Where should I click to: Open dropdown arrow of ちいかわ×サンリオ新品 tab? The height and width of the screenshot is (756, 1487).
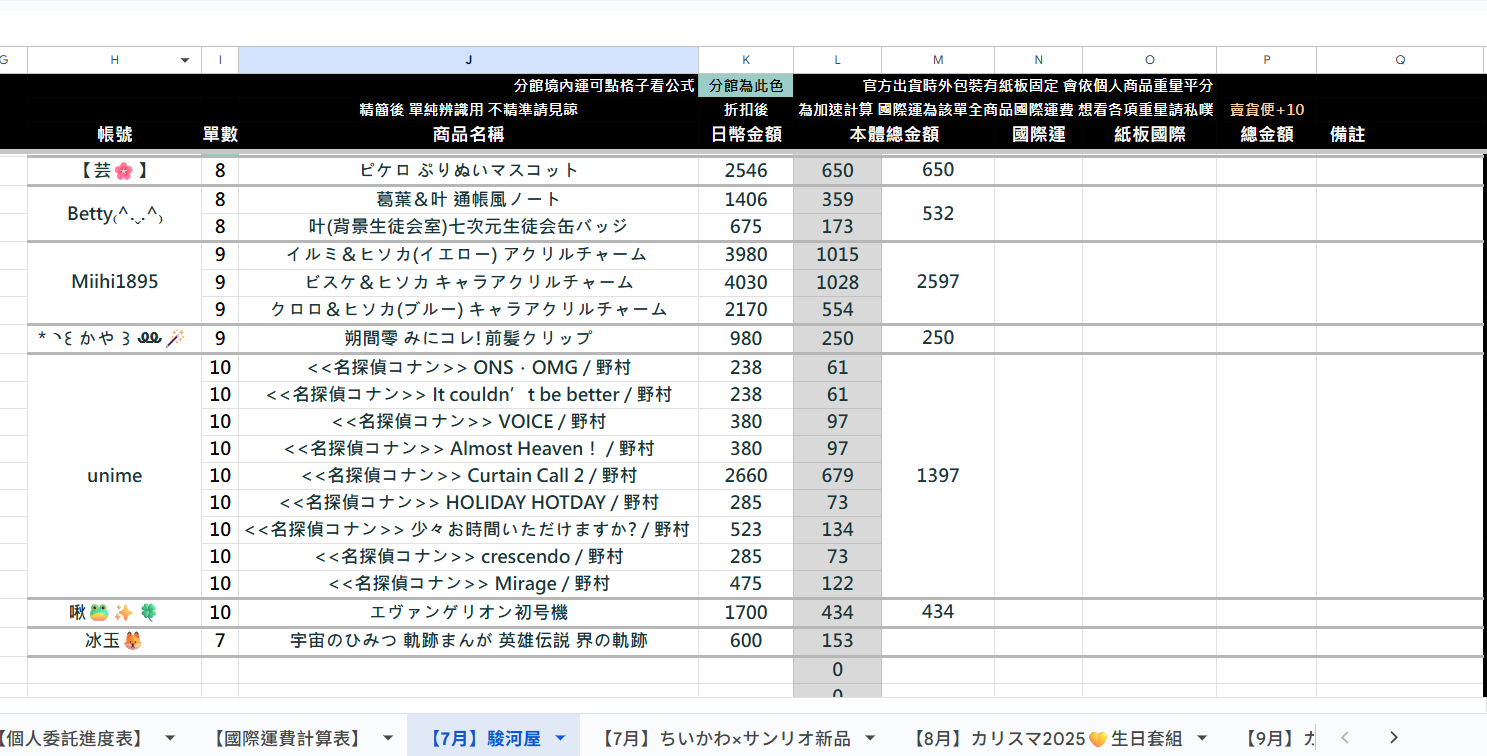[x=870, y=738]
